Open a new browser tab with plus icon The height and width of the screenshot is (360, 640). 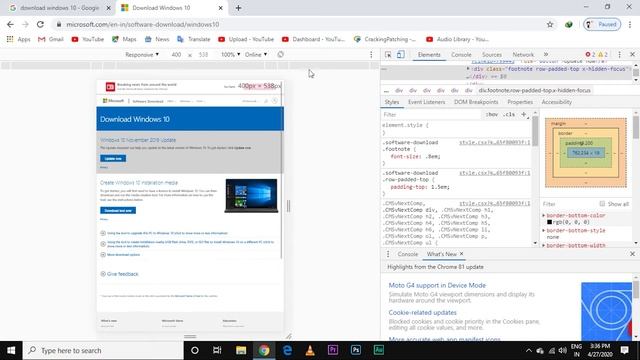[238, 8]
